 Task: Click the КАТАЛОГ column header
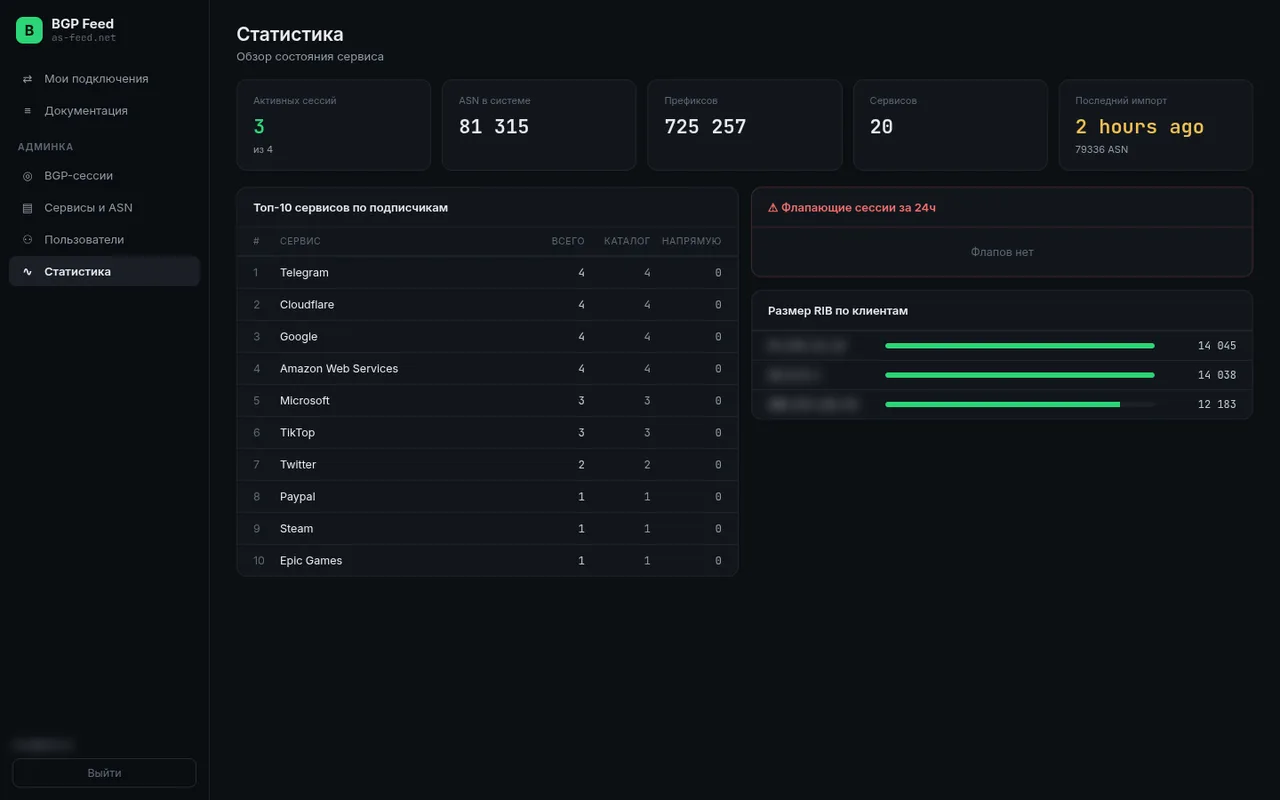(627, 241)
